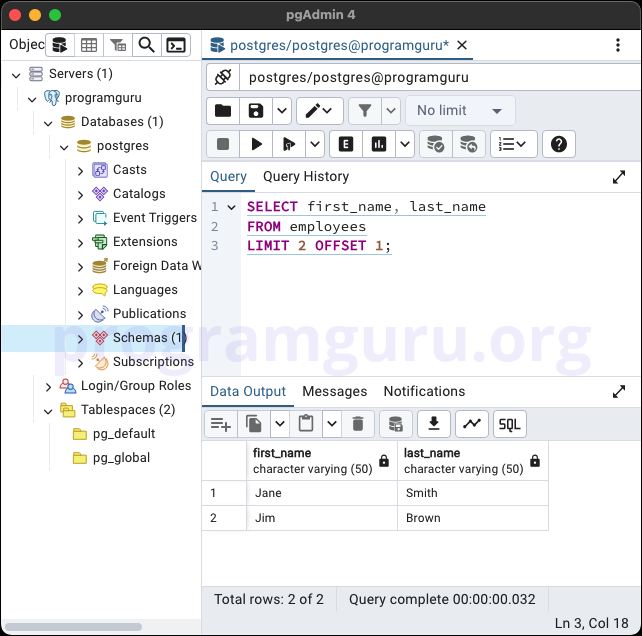The image size is (642, 636).
Task: Open paste options dropdown arrow
Action: tap(332, 424)
